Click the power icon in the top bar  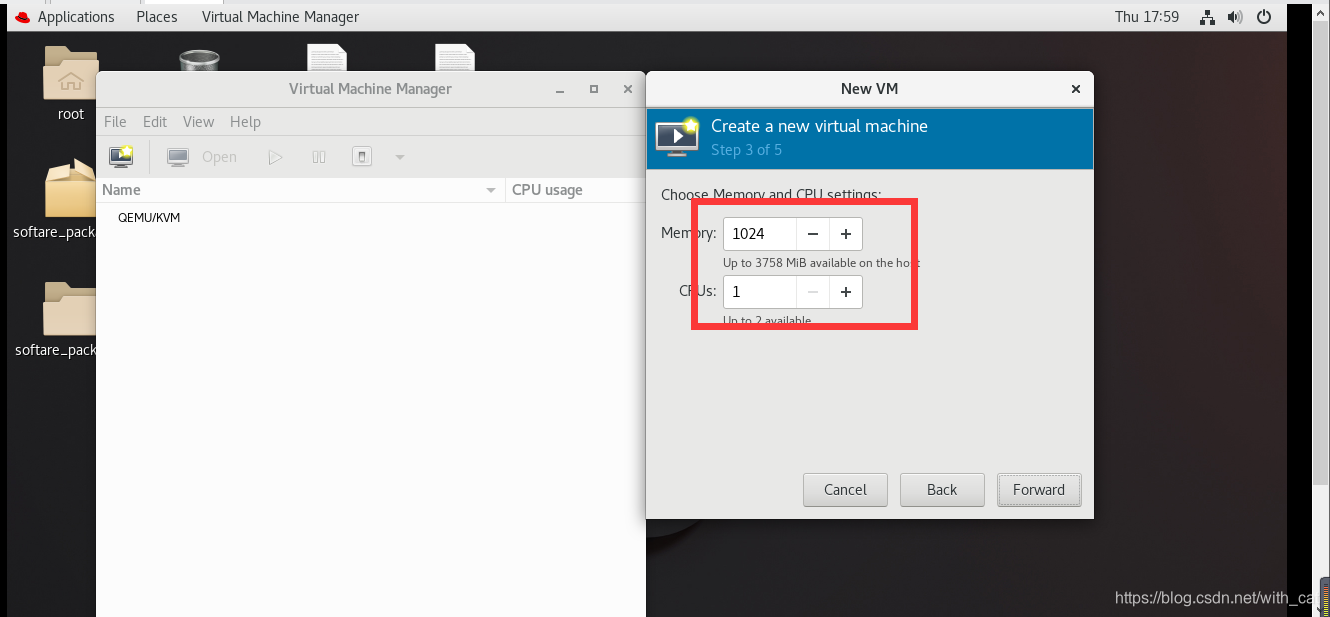click(1264, 17)
